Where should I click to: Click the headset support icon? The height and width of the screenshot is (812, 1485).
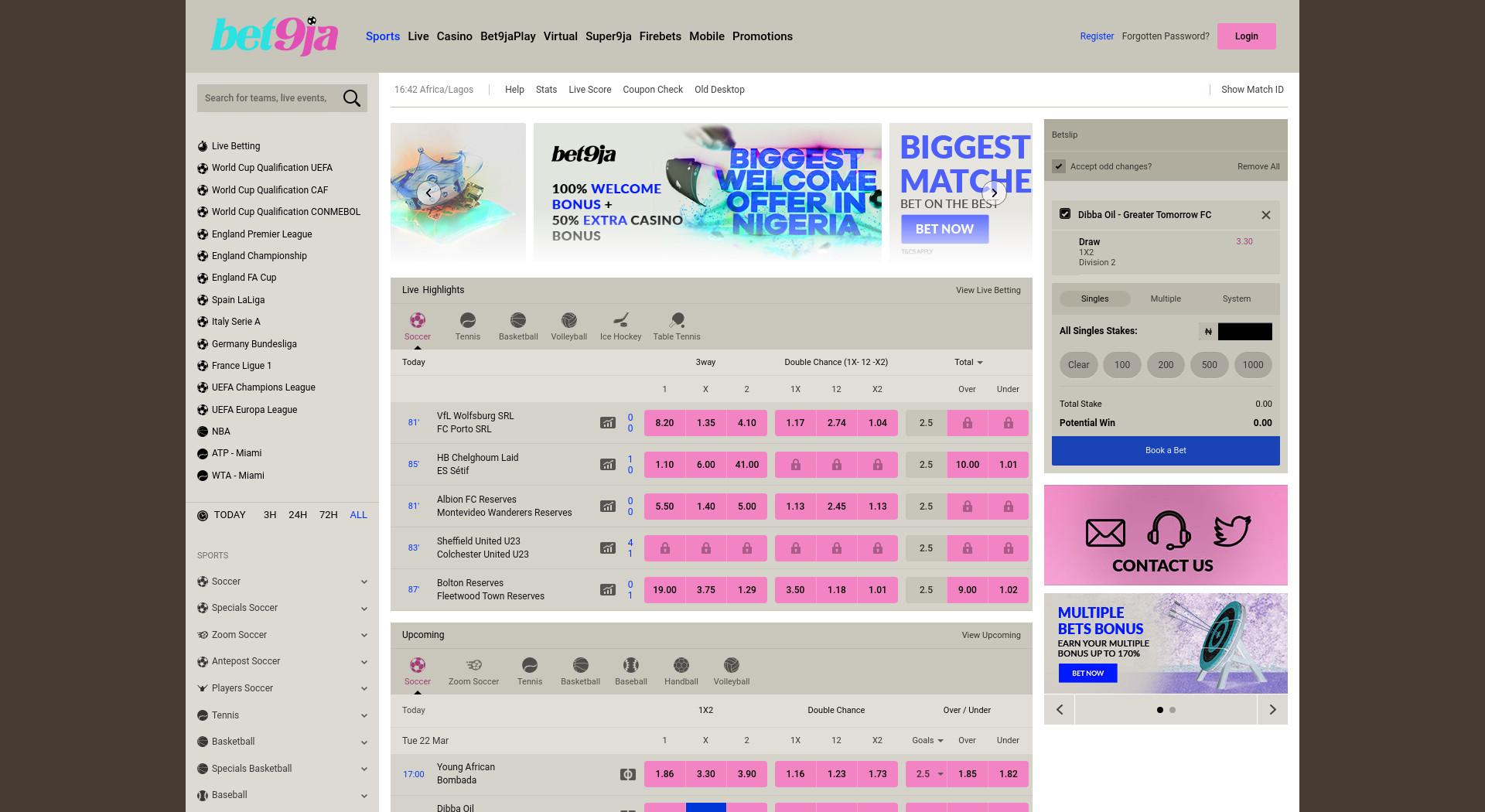pos(1169,531)
